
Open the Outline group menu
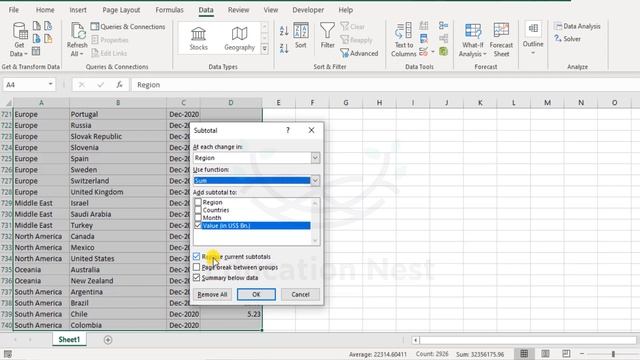point(533,38)
